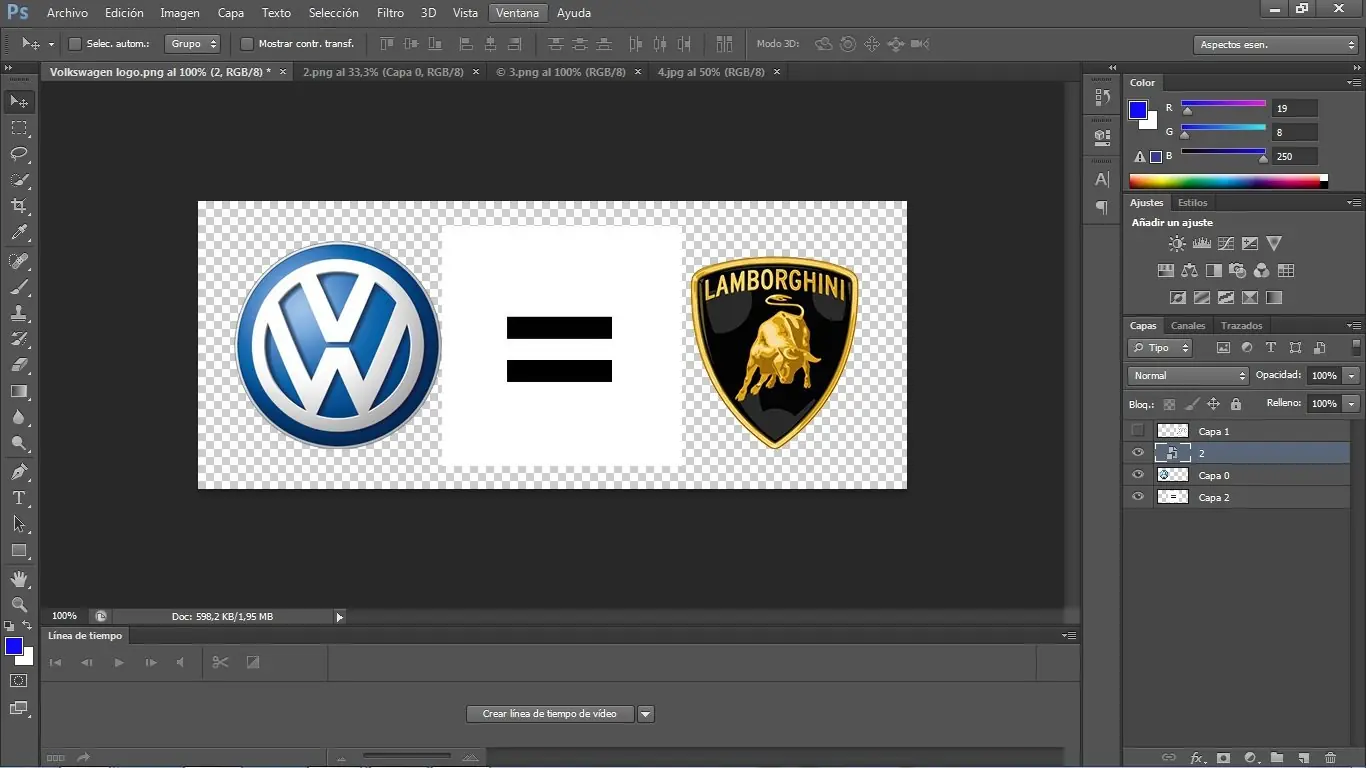Expand the Opacidad slider arrow

tap(1352, 376)
